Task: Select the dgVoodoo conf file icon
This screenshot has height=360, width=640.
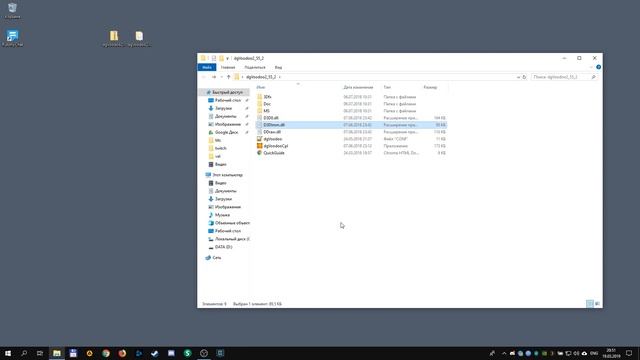Action: click(x=260, y=139)
